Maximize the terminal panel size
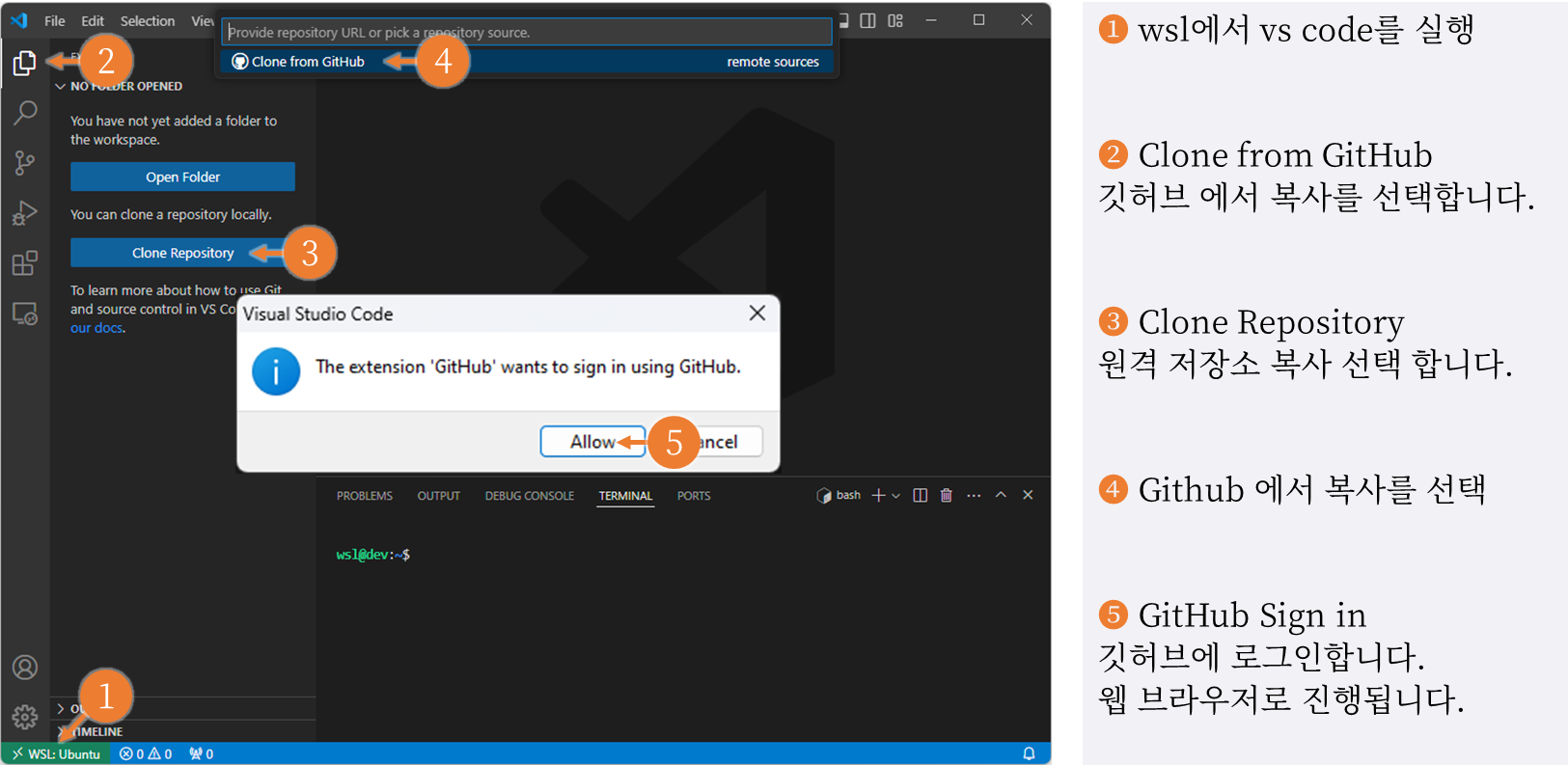This screenshot has width=1568, height=765. coord(1001,495)
